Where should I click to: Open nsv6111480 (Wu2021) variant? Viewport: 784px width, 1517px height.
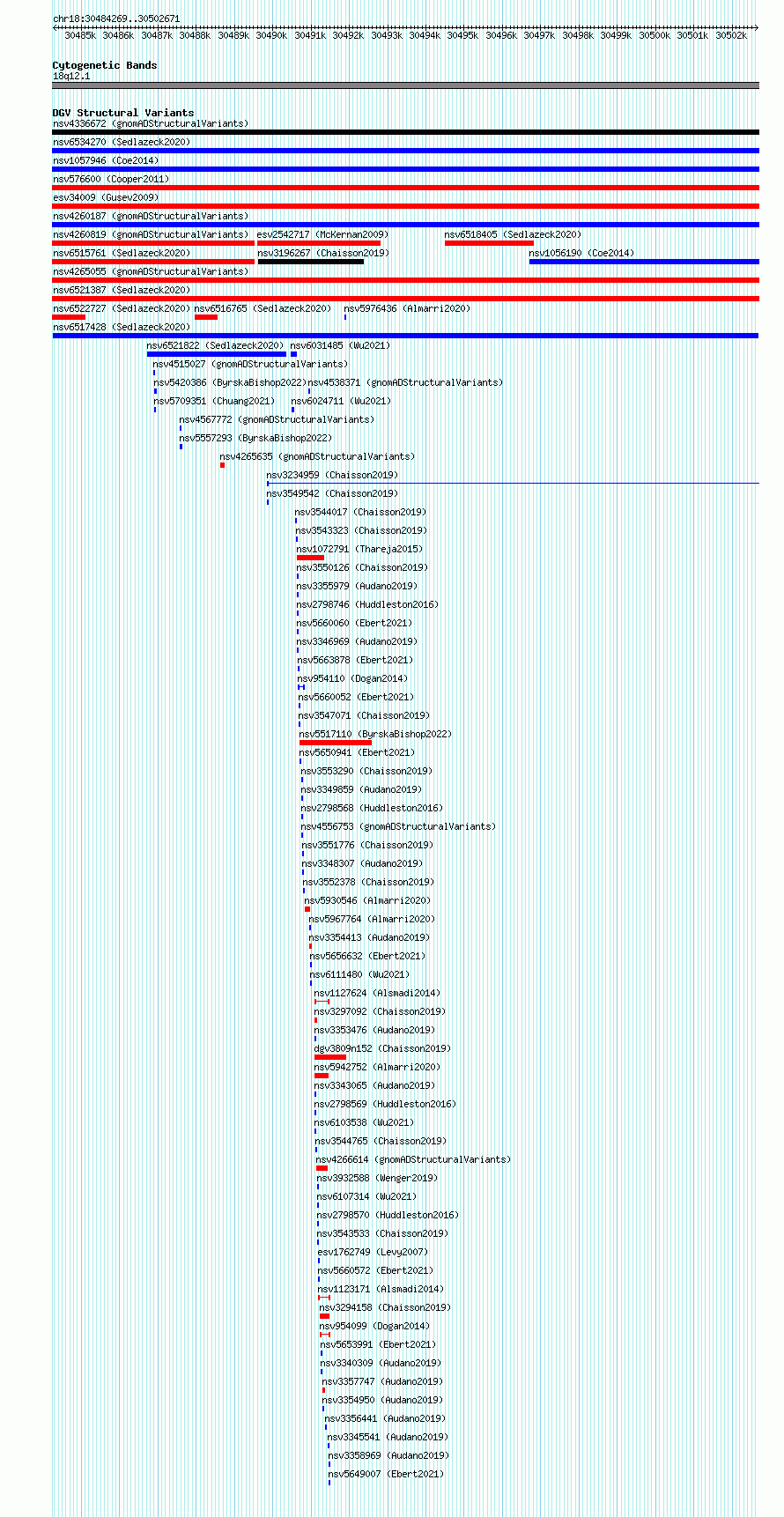click(x=360, y=974)
